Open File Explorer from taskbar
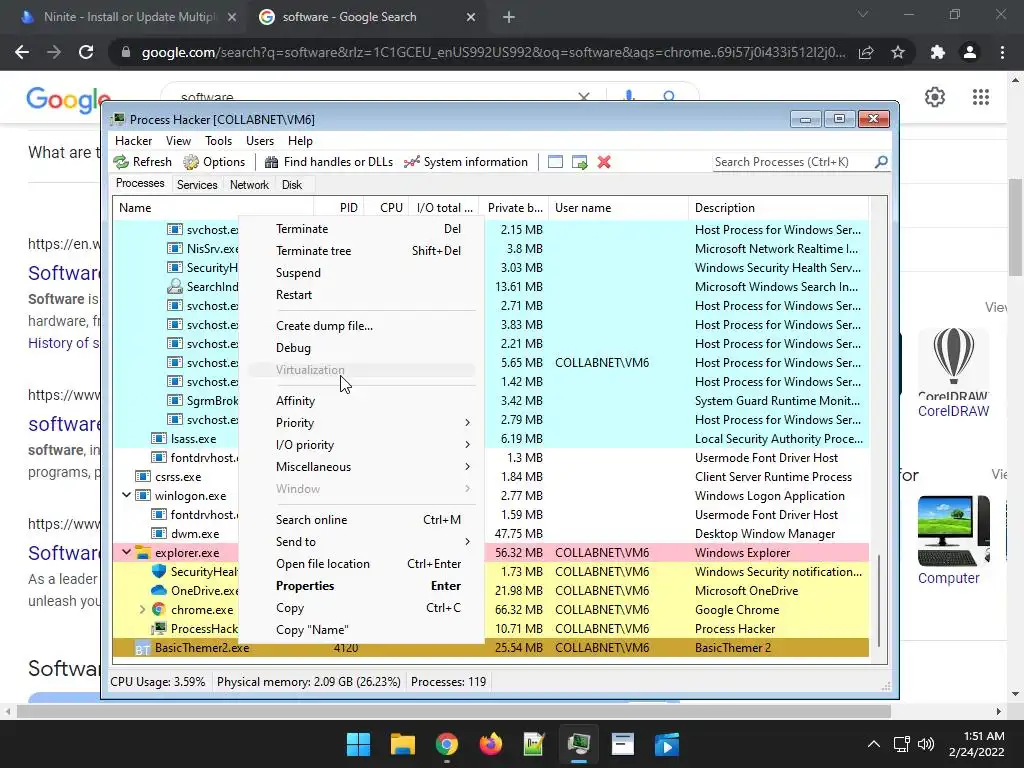Screen dimensions: 1024x768 (402, 744)
